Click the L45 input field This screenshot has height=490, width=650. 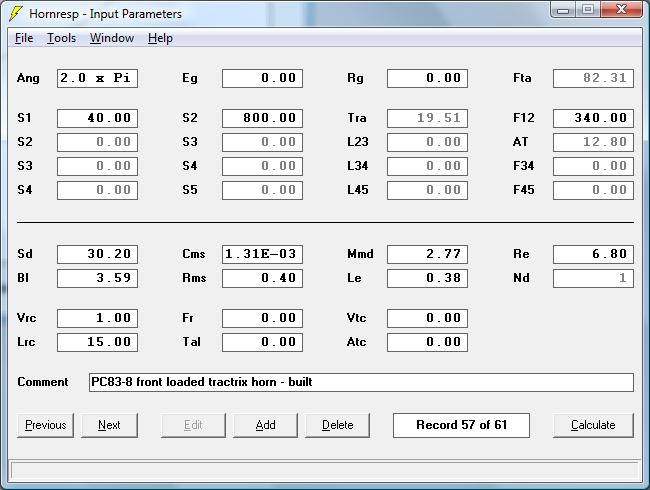[427, 190]
